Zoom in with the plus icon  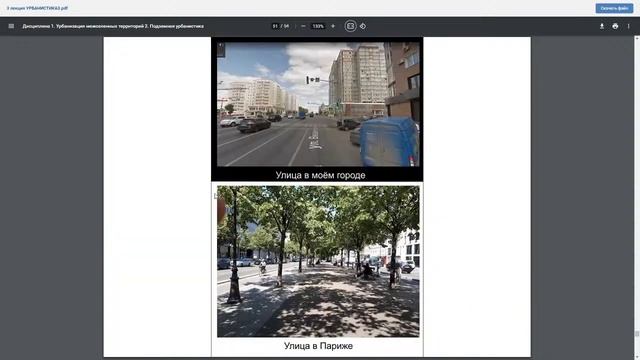tap(333, 26)
